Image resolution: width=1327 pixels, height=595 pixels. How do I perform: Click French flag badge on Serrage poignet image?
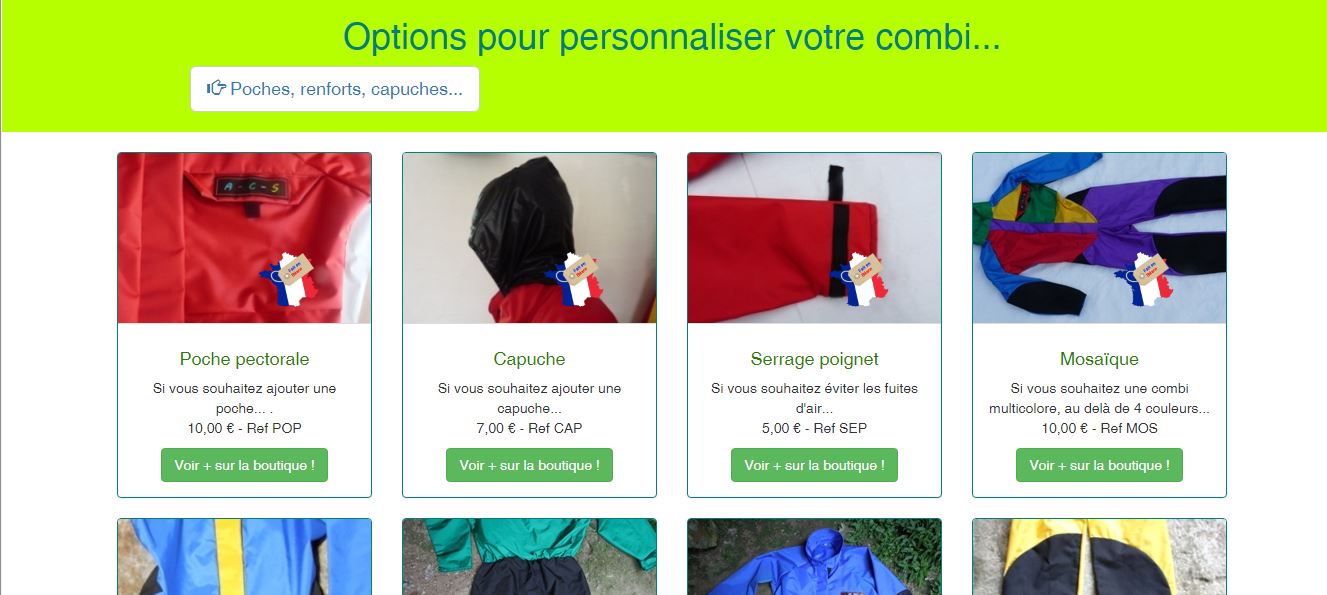tap(859, 280)
